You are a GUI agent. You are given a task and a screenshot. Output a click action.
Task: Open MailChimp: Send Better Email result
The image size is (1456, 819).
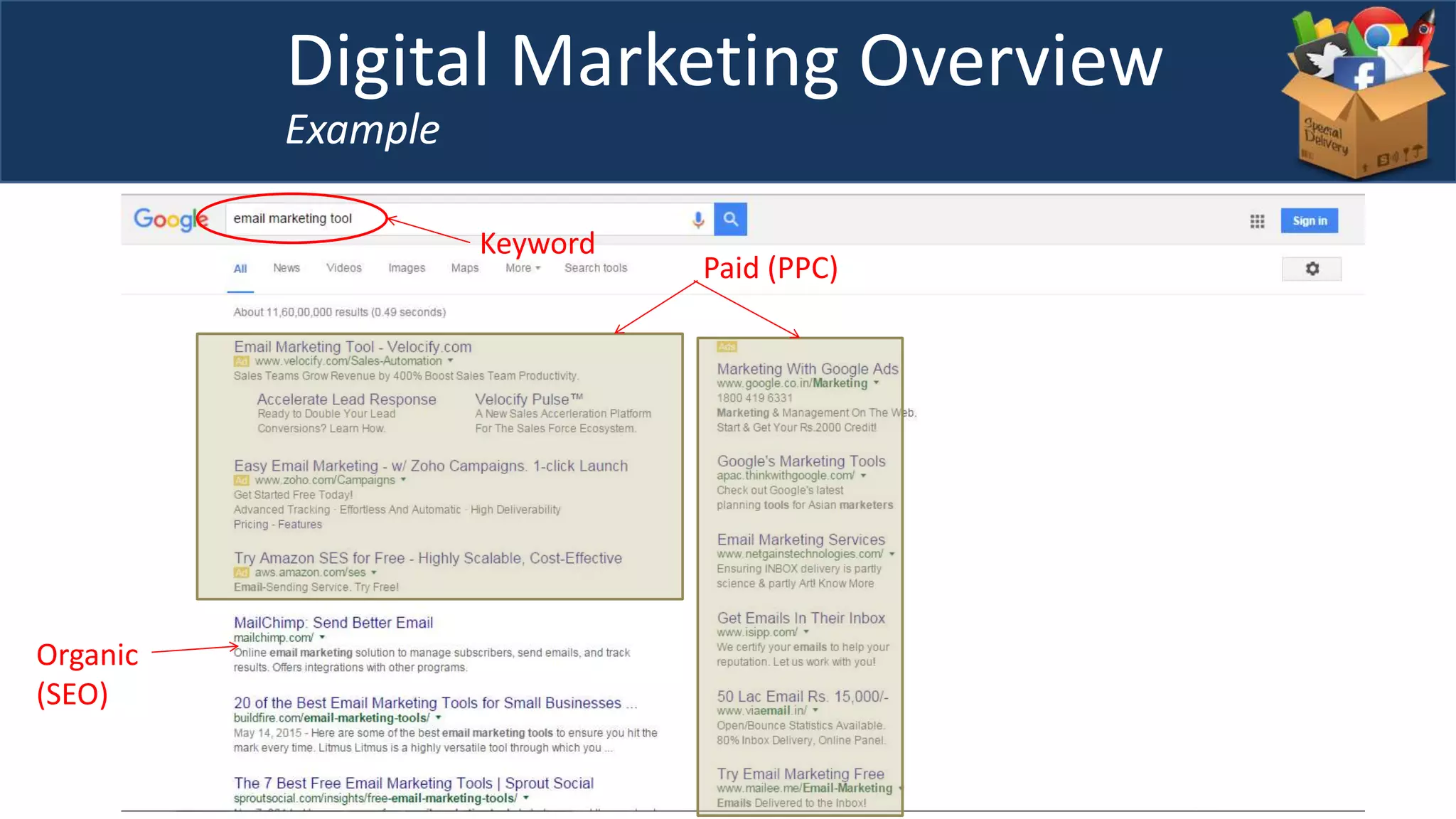pyautogui.click(x=333, y=623)
